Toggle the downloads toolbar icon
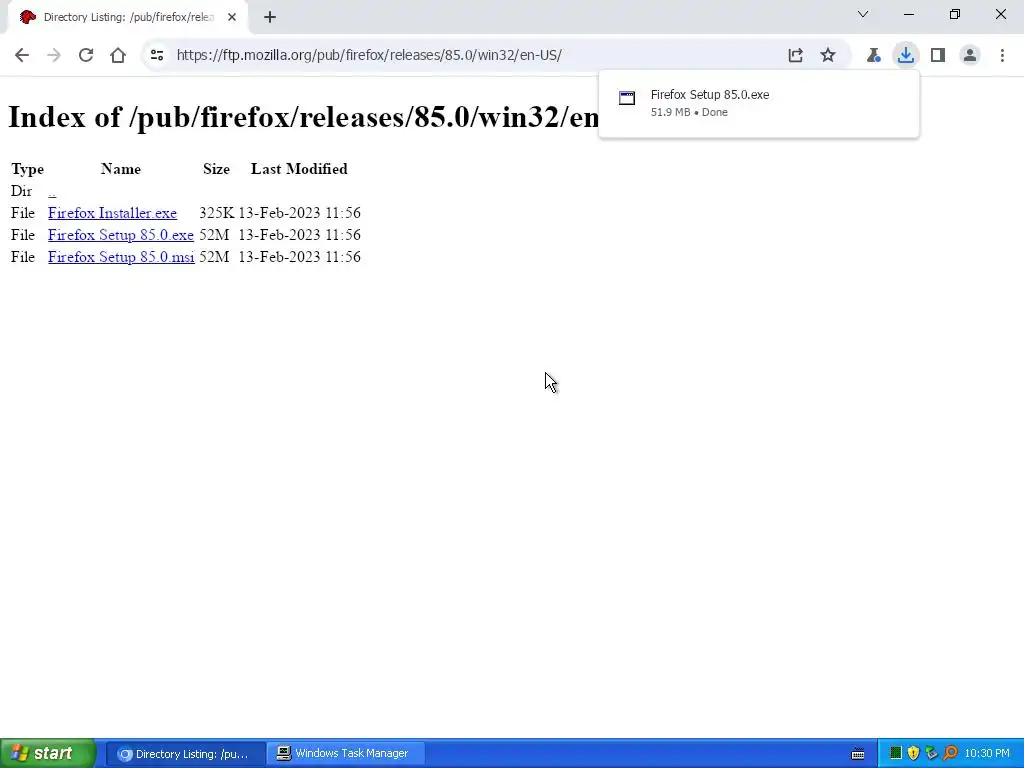 [x=905, y=55]
